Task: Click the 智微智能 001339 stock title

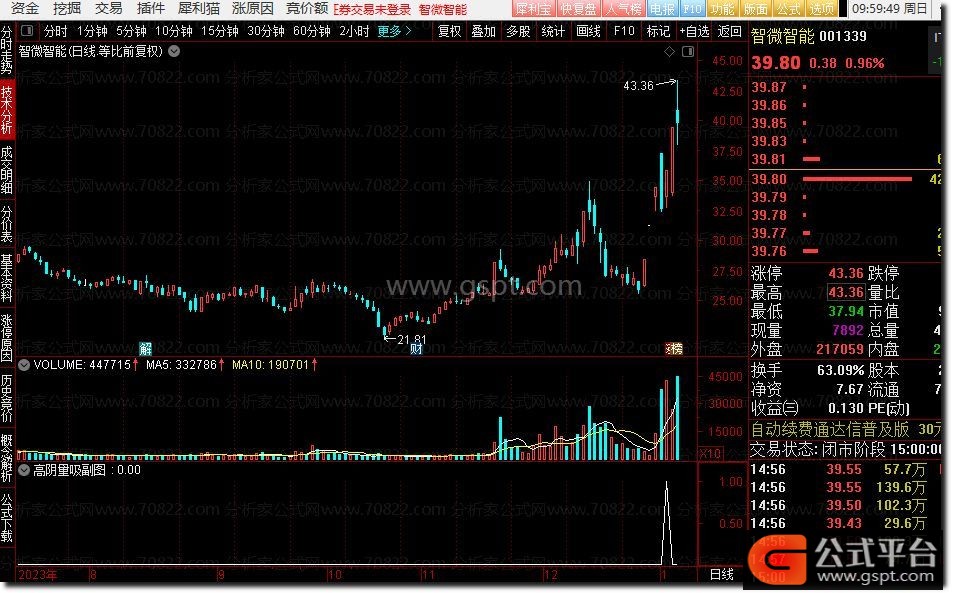Action: point(809,36)
